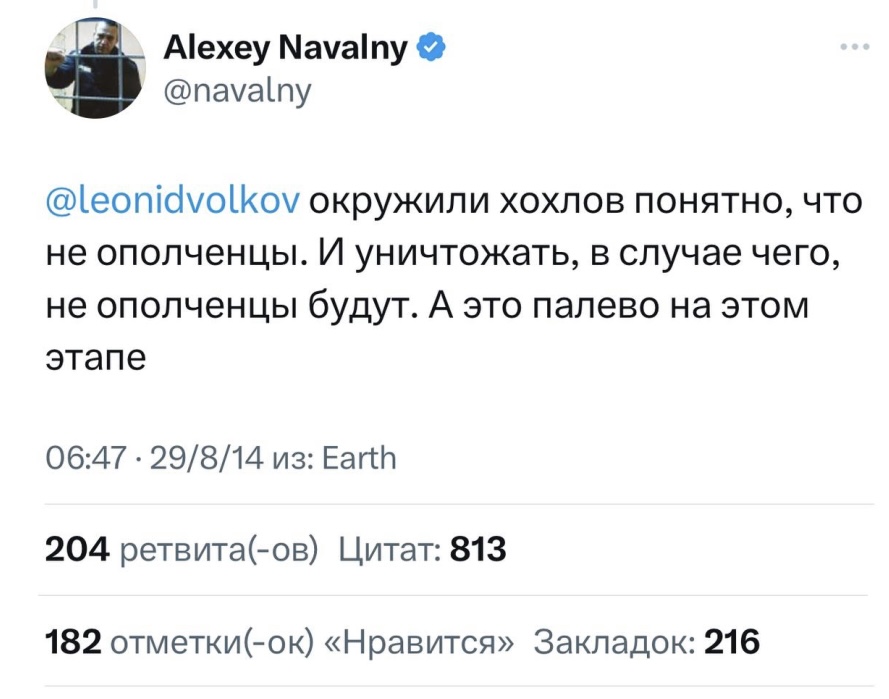View the 204 retweets count
Viewport: 889px width, 699px height.
[x=78, y=549]
